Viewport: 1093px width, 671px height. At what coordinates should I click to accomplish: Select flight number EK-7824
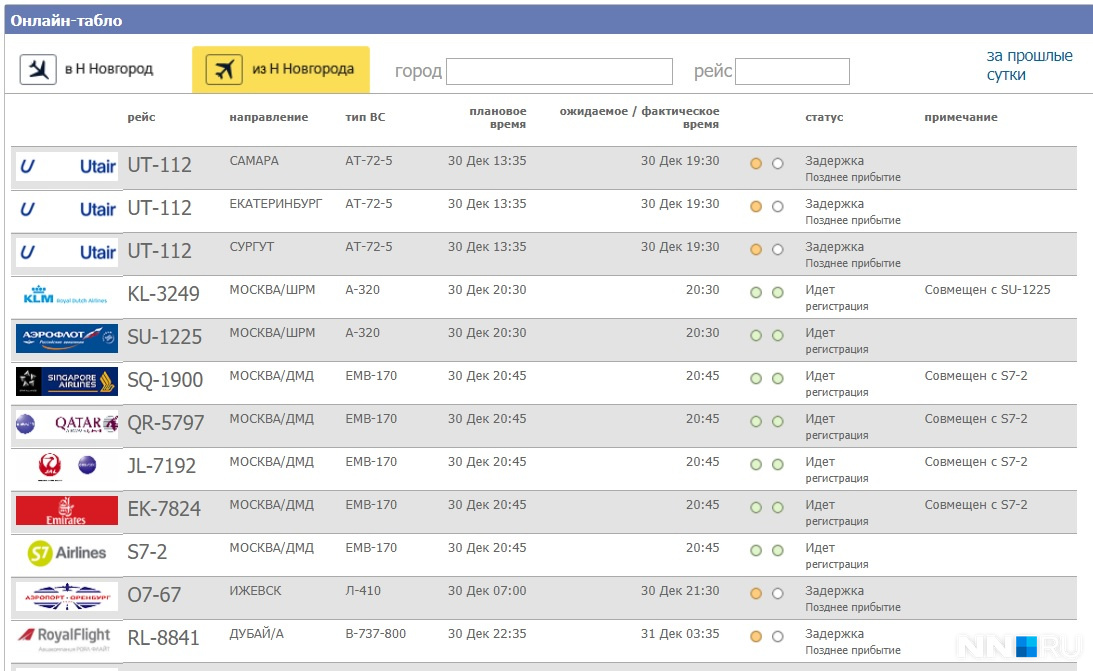click(x=164, y=509)
